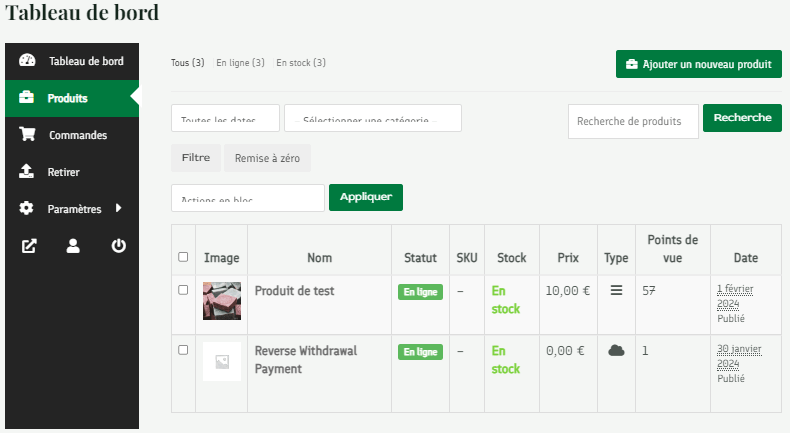The width and height of the screenshot is (790, 433).
Task: Click the Produits briefcase icon
Action: [27, 98]
